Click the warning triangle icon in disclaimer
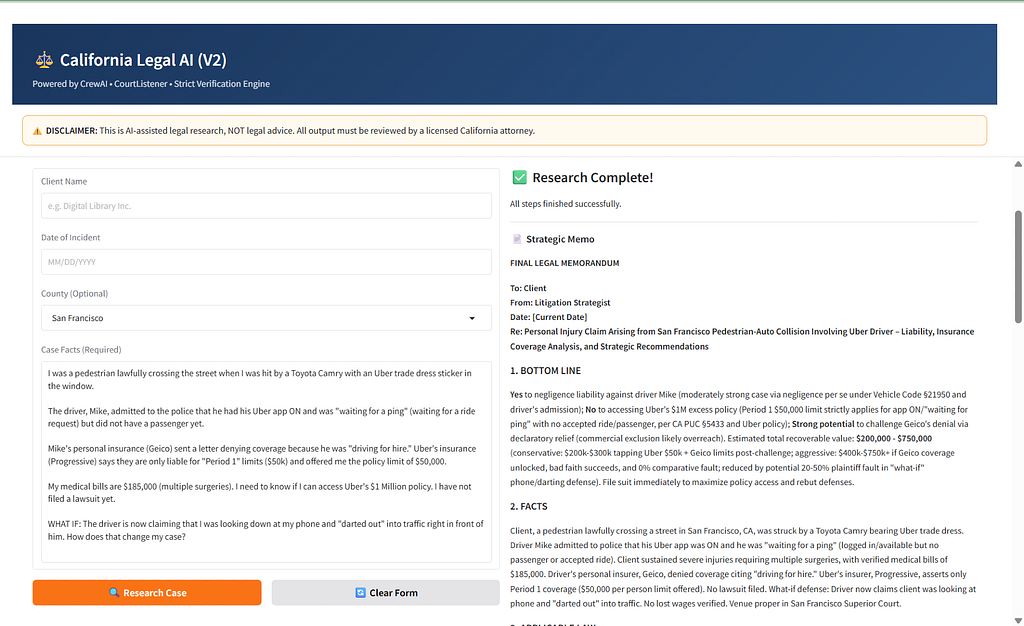This screenshot has height=626, width=1024. click(37, 131)
